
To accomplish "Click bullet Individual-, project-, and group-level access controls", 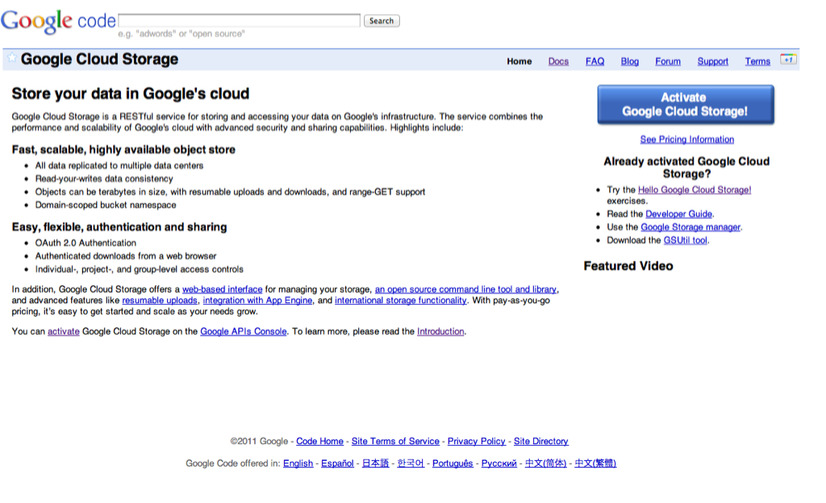I will coord(139,269).
